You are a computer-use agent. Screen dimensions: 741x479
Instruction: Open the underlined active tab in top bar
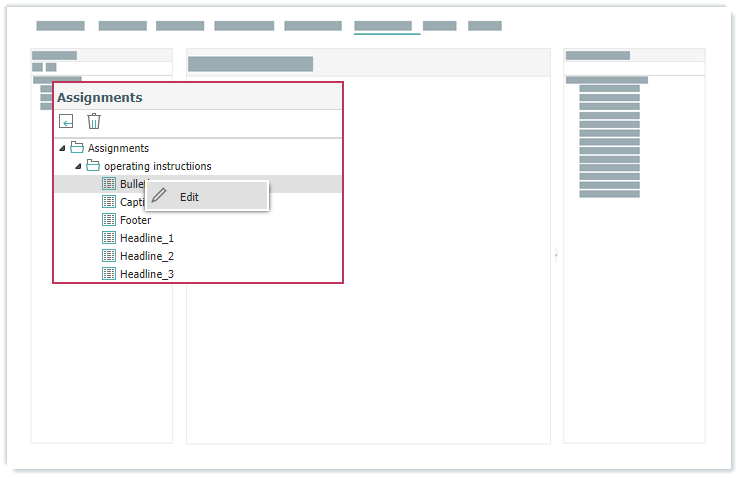382,26
